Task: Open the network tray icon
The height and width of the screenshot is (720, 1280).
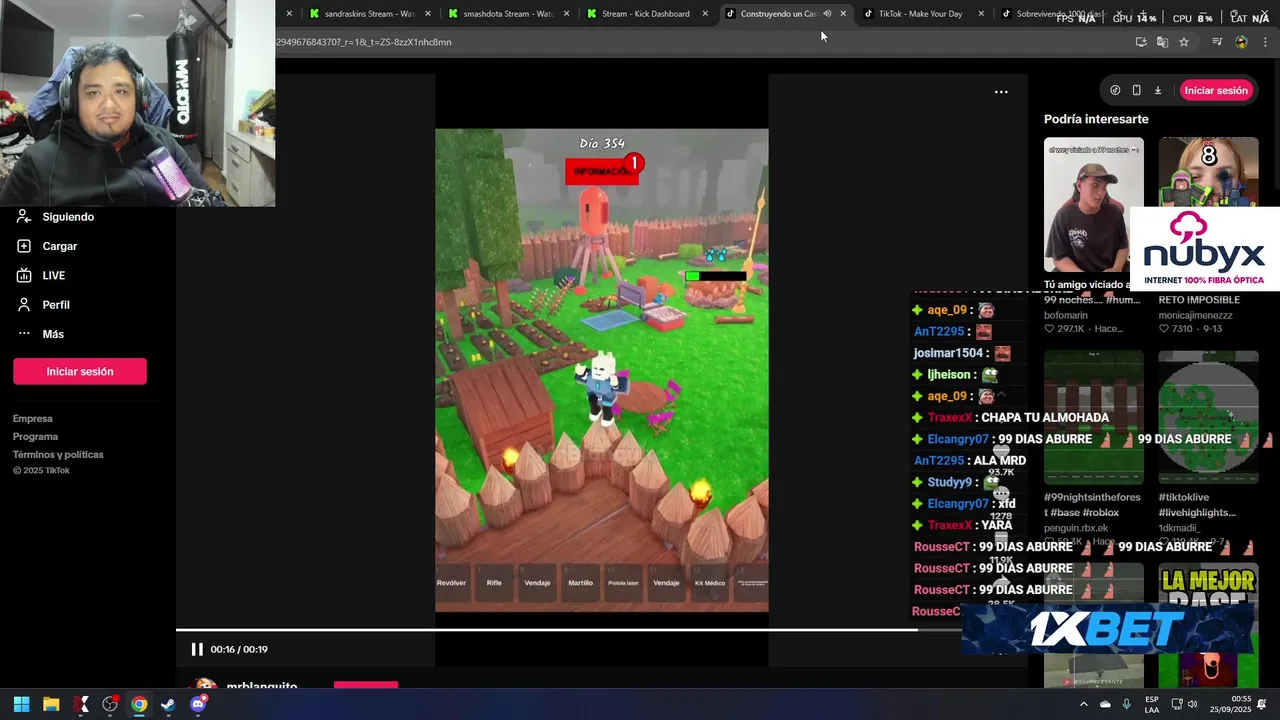Action: point(1178,704)
